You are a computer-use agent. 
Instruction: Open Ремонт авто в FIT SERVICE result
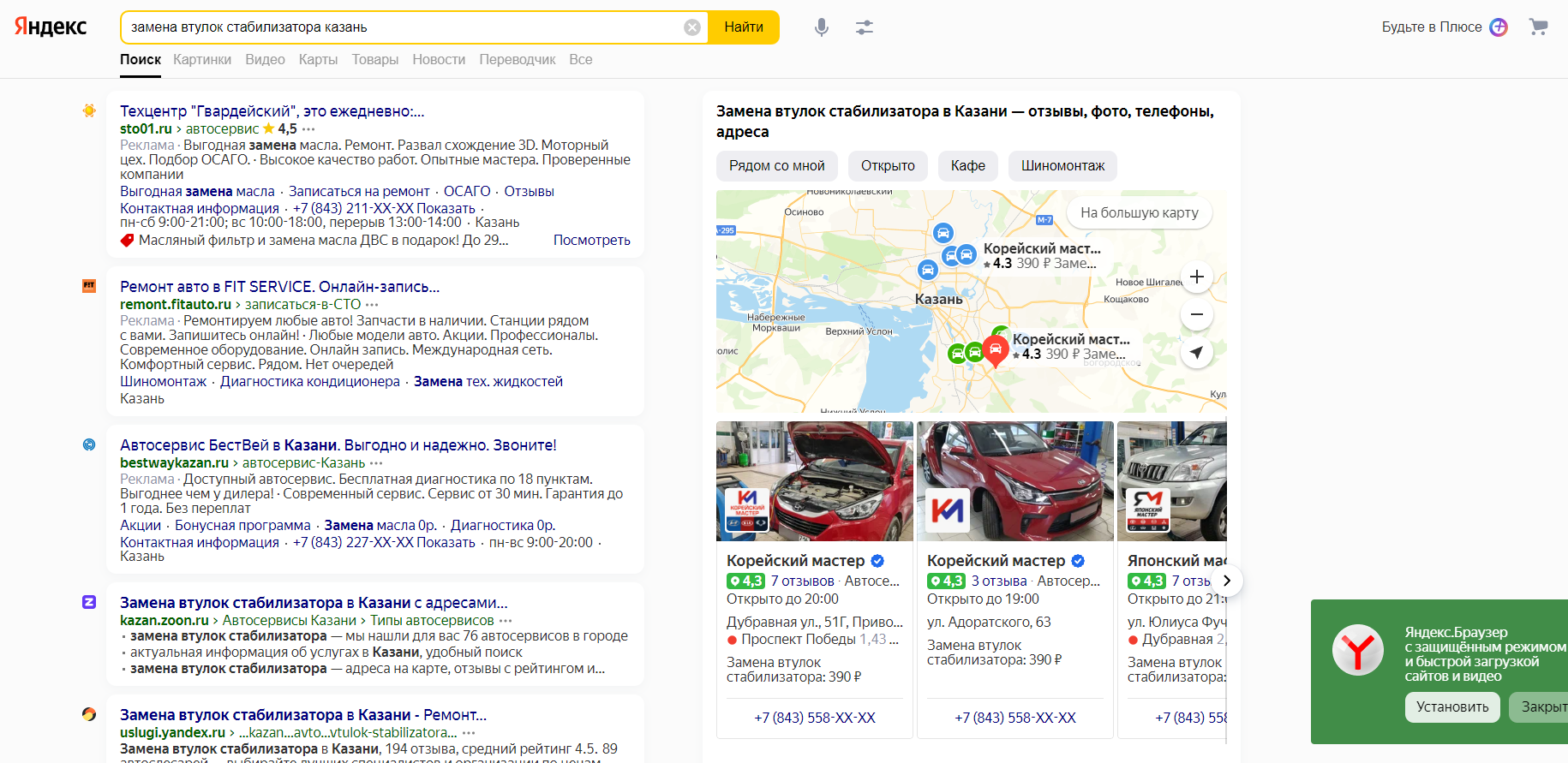(x=280, y=287)
